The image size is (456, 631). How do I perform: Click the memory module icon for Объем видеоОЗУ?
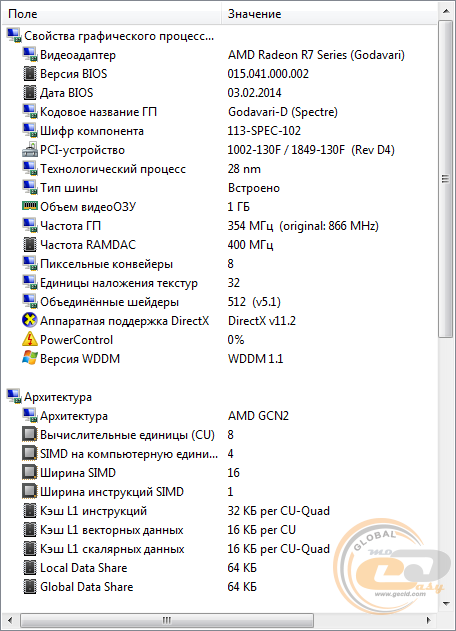tap(30, 206)
